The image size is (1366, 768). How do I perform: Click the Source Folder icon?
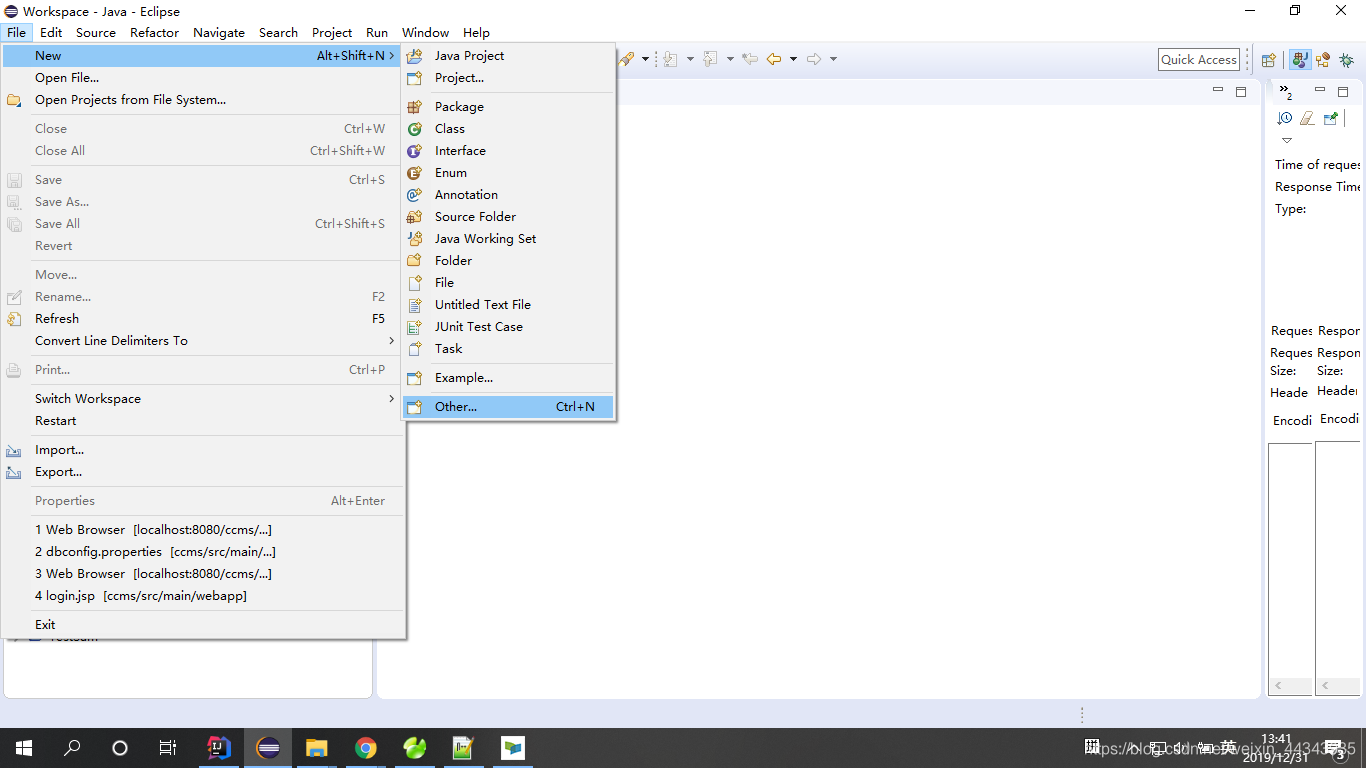coord(414,217)
